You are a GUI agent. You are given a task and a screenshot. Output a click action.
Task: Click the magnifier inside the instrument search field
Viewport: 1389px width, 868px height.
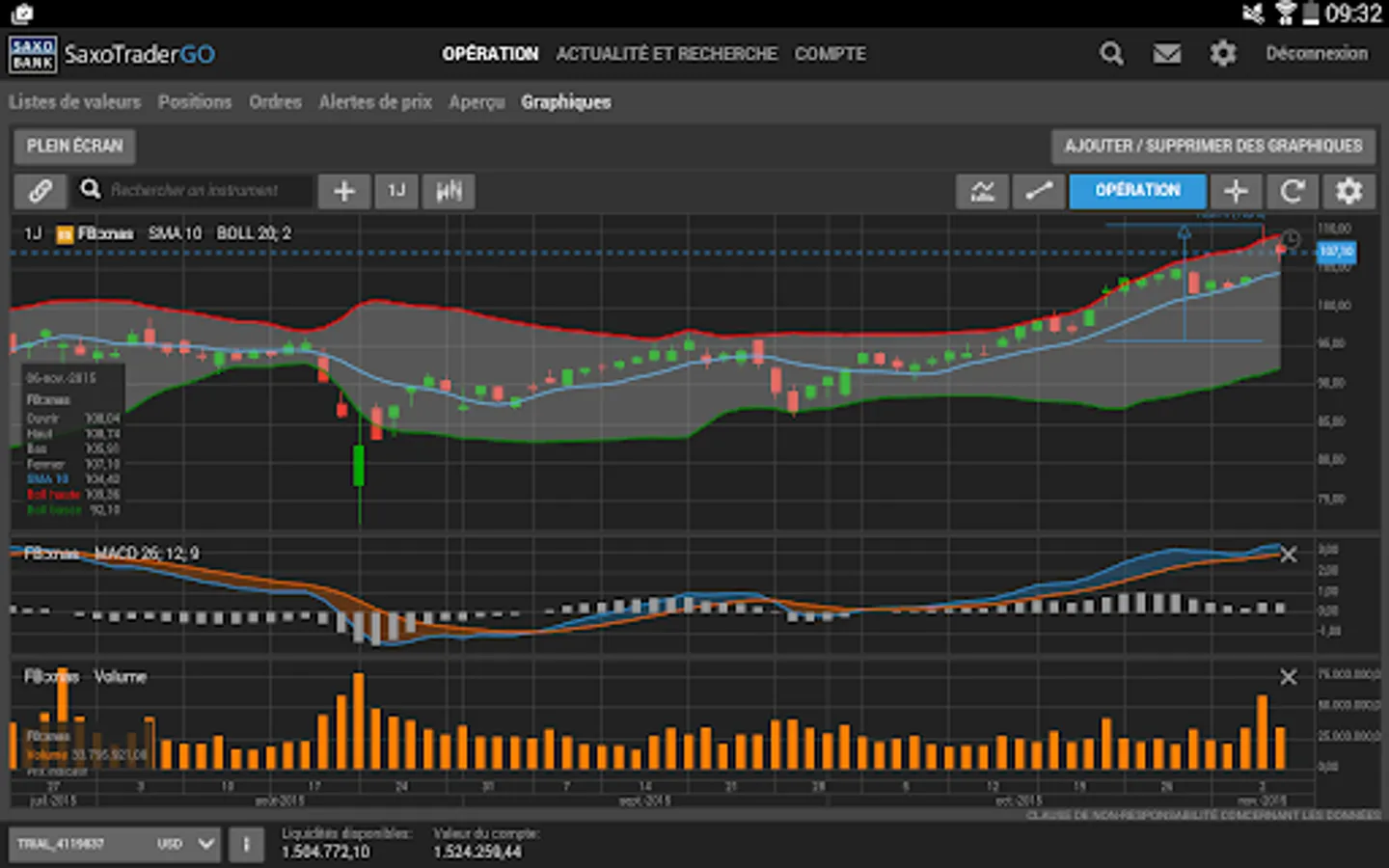click(91, 189)
